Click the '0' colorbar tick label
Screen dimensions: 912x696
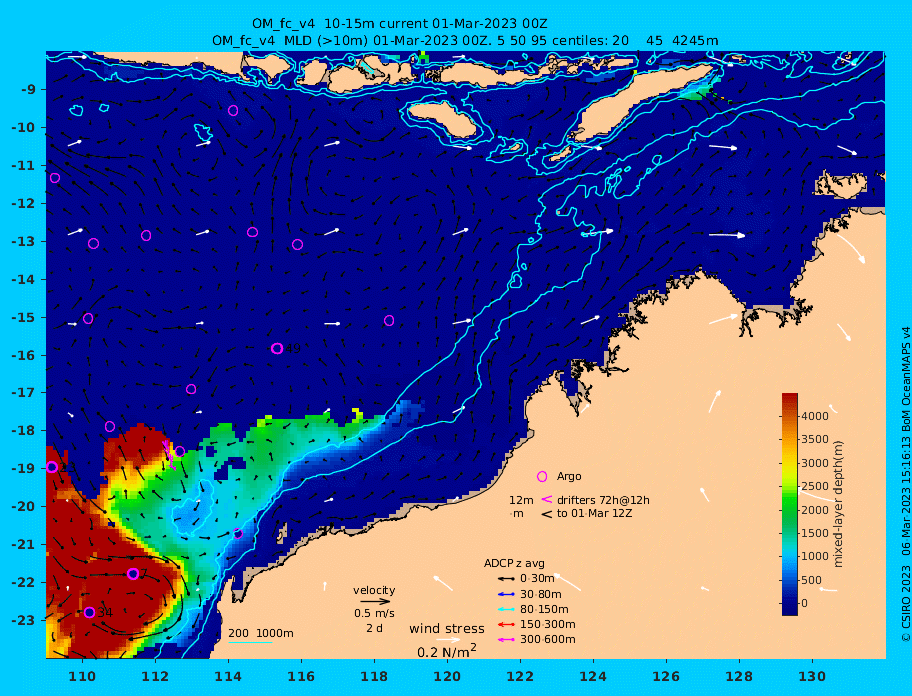[805, 604]
